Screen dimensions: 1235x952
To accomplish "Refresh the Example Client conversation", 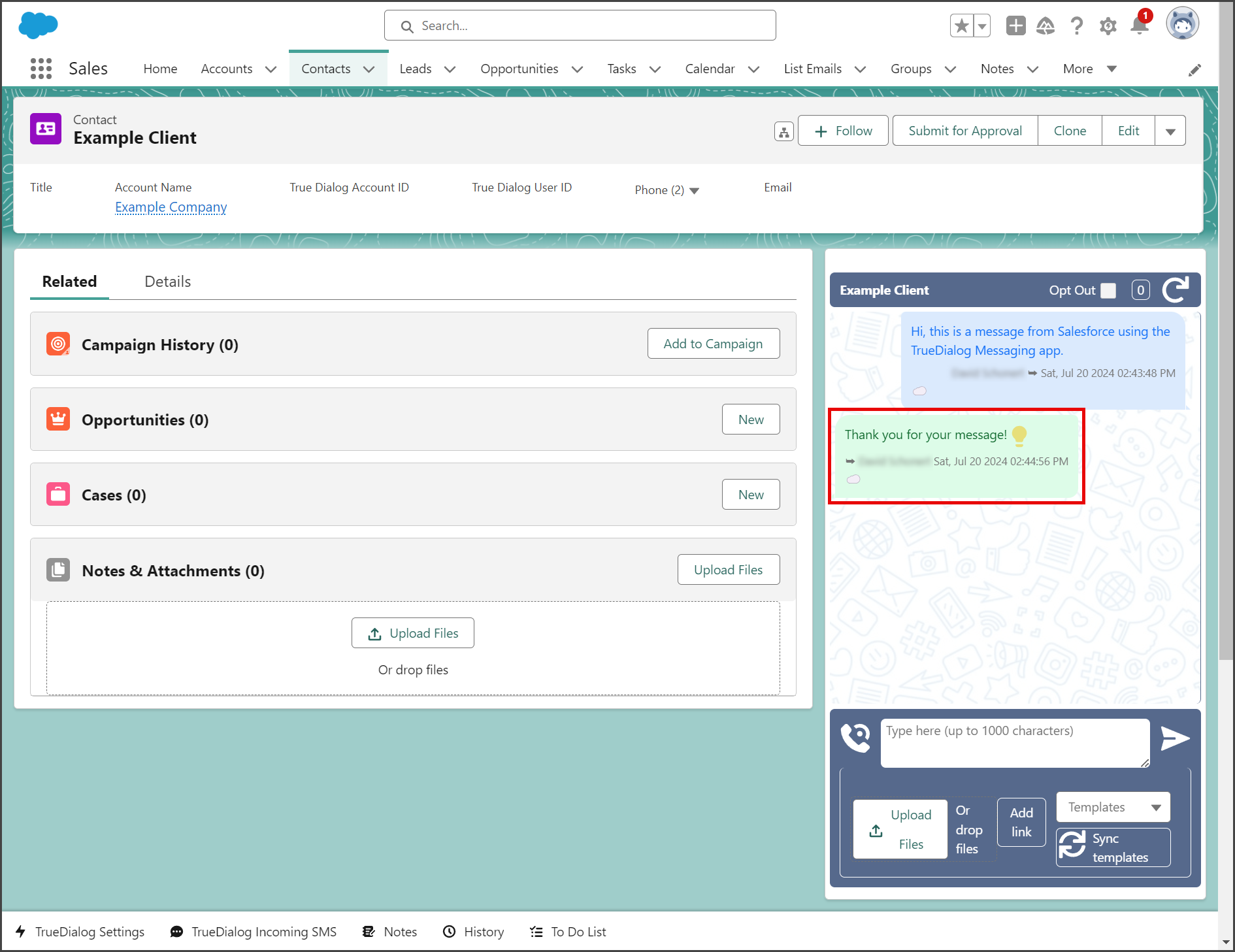I will [x=1176, y=289].
